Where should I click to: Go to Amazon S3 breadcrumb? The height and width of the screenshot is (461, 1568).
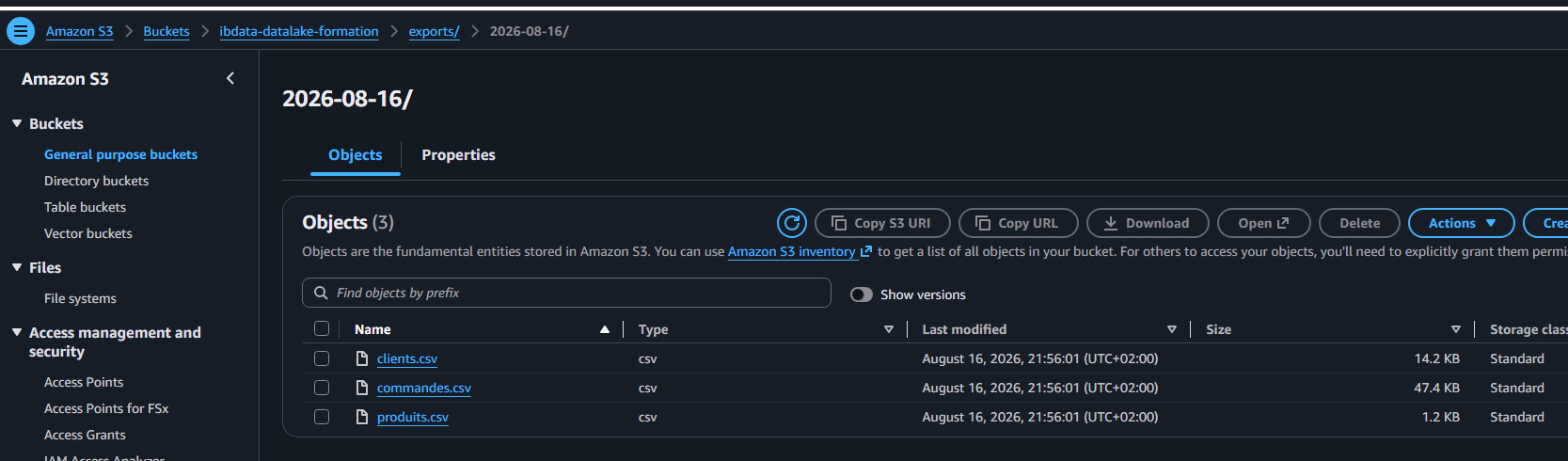79,31
